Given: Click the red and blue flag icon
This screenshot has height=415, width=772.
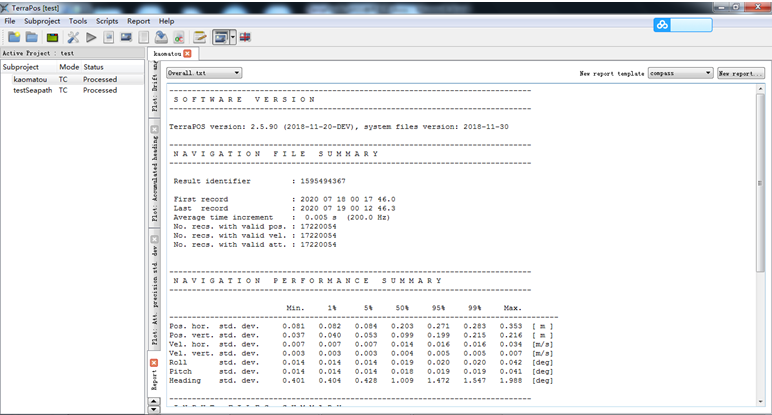Looking at the screenshot, I should 246,37.
